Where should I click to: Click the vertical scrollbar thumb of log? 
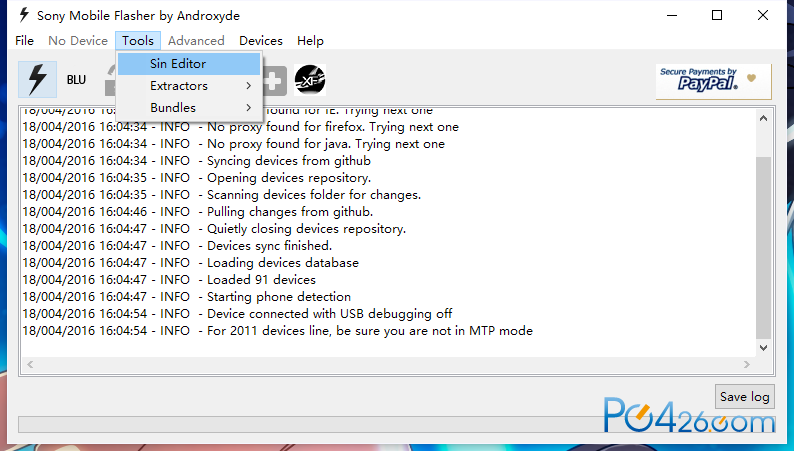763,247
